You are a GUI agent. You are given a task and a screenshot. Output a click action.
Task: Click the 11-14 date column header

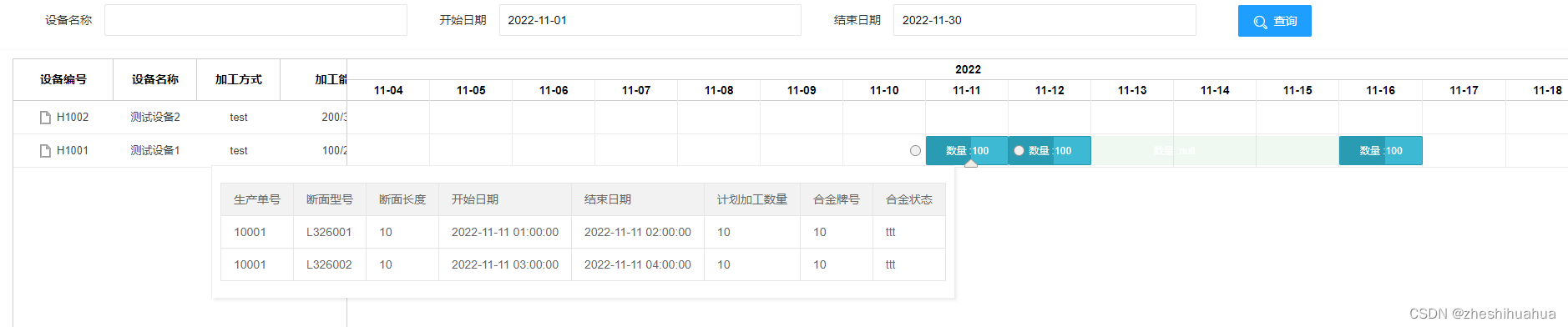pos(1215,91)
